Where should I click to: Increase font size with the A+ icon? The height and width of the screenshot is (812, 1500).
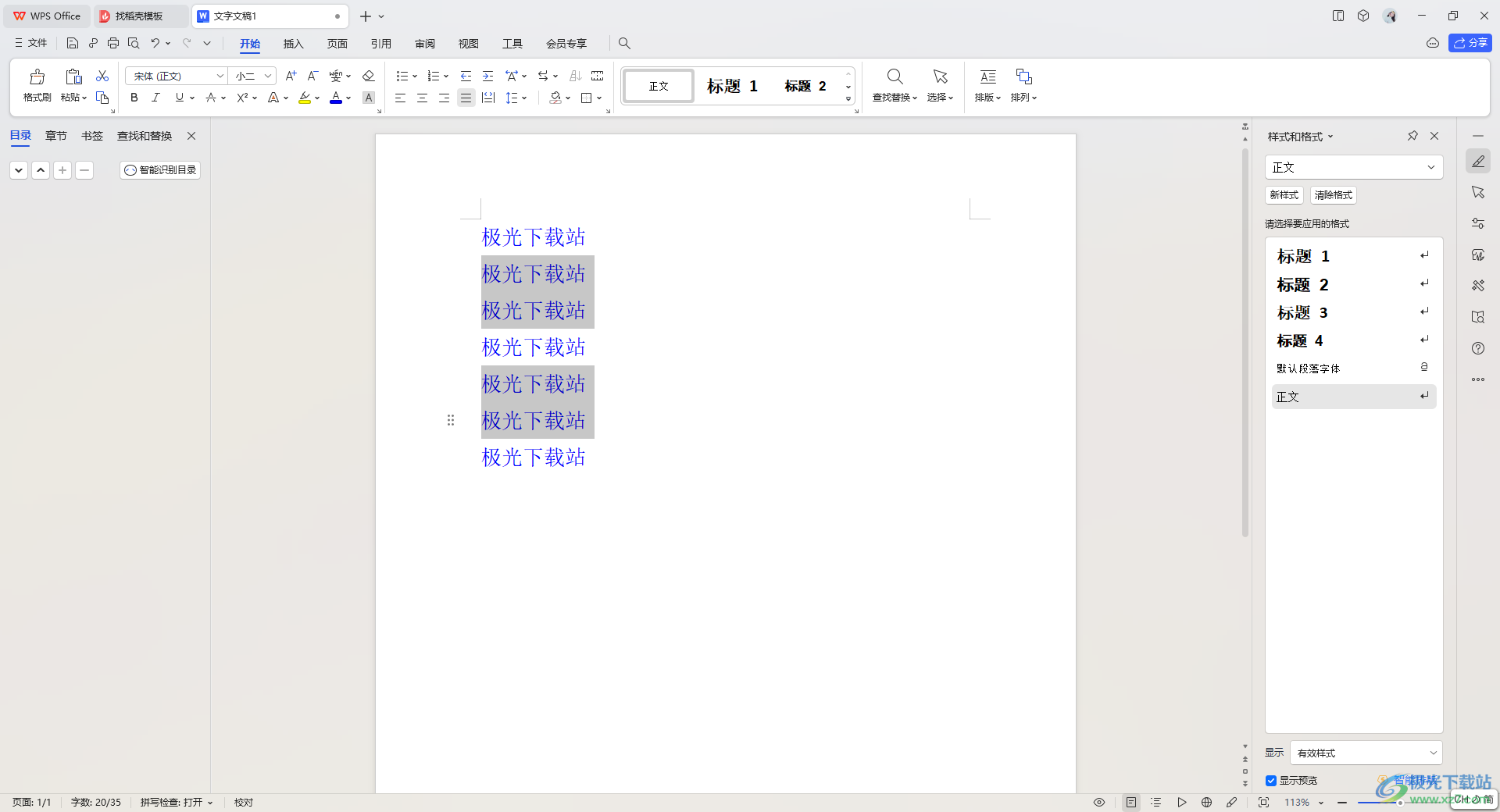[x=291, y=76]
